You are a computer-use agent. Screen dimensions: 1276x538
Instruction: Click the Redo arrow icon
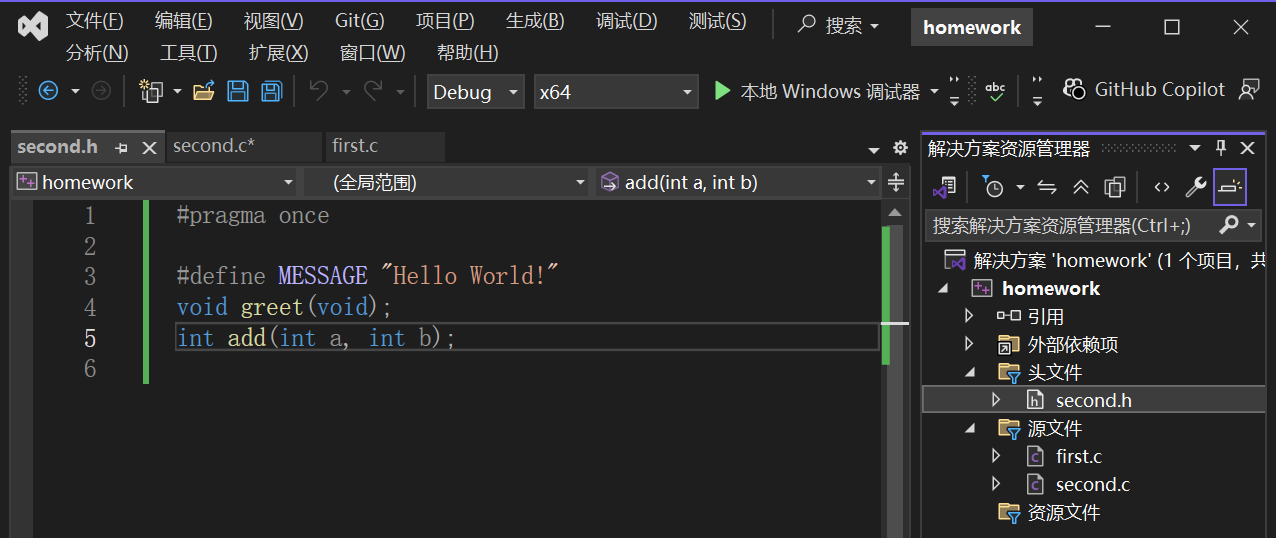coord(373,91)
